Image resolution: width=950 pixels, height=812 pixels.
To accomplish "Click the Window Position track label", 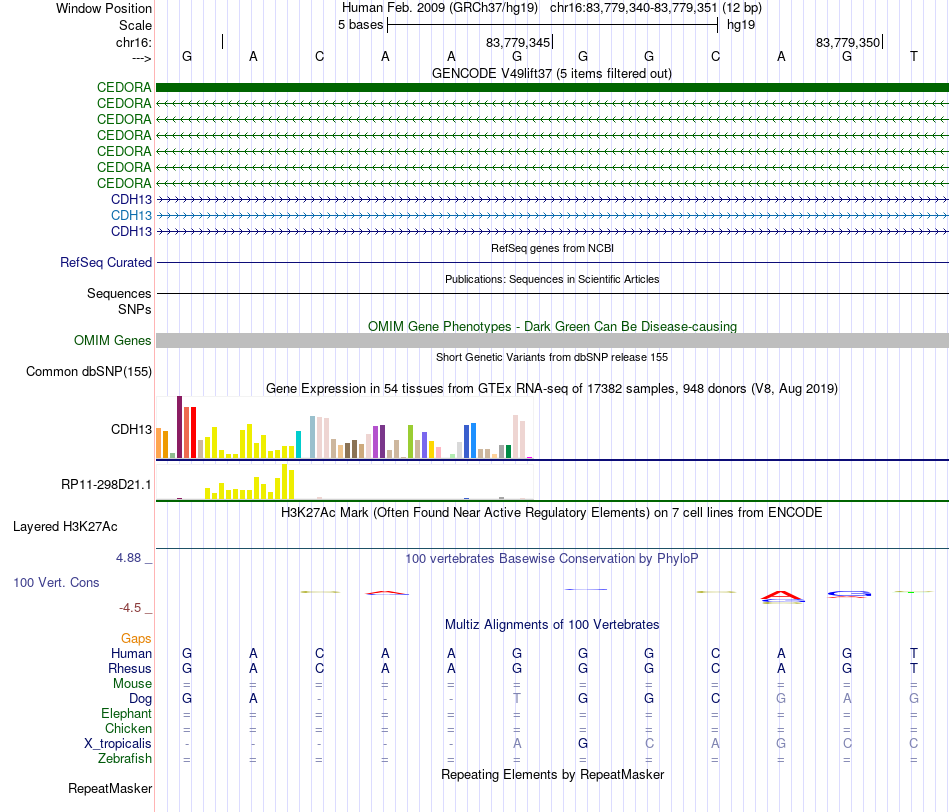I will tap(104, 8).
